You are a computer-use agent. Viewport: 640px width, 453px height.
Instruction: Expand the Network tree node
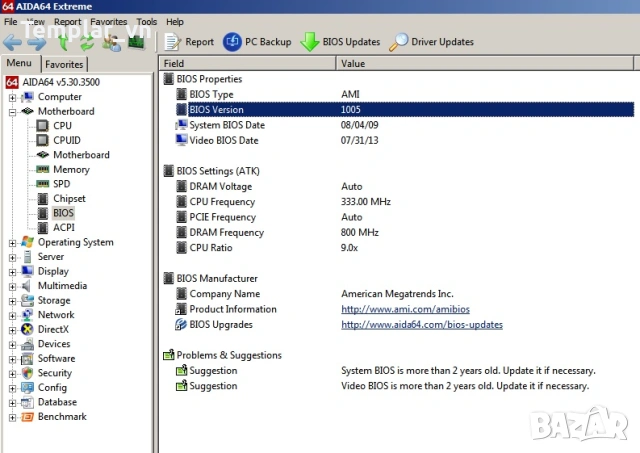coord(13,315)
